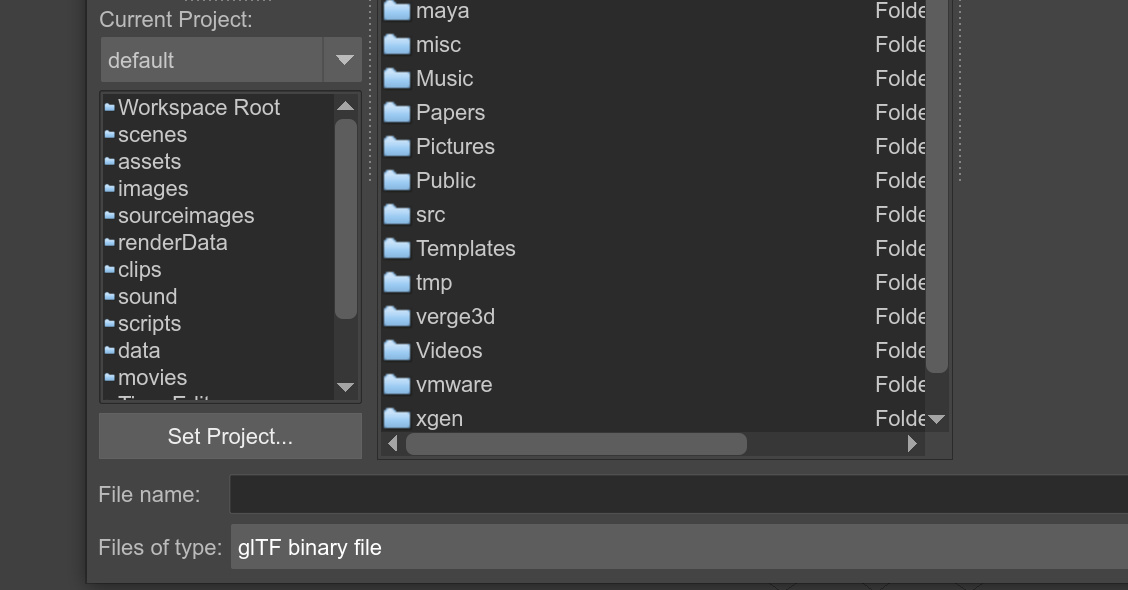Select the default project combo box
1128x590 pixels.
231,60
